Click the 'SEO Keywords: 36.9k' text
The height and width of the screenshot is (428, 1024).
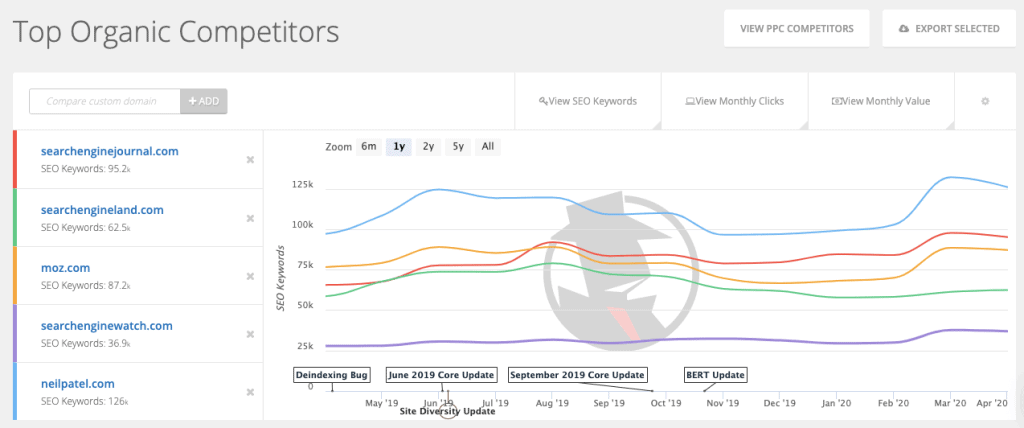(x=86, y=344)
